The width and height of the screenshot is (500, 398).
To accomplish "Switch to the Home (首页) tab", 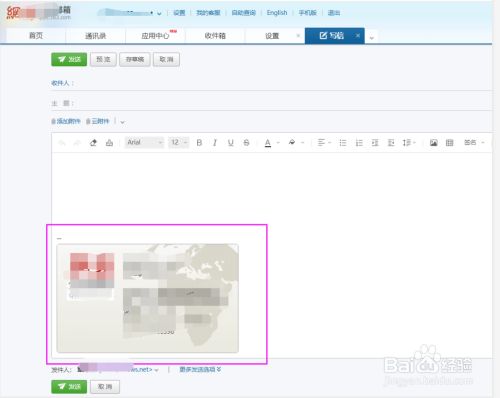I will pos(36,36).
